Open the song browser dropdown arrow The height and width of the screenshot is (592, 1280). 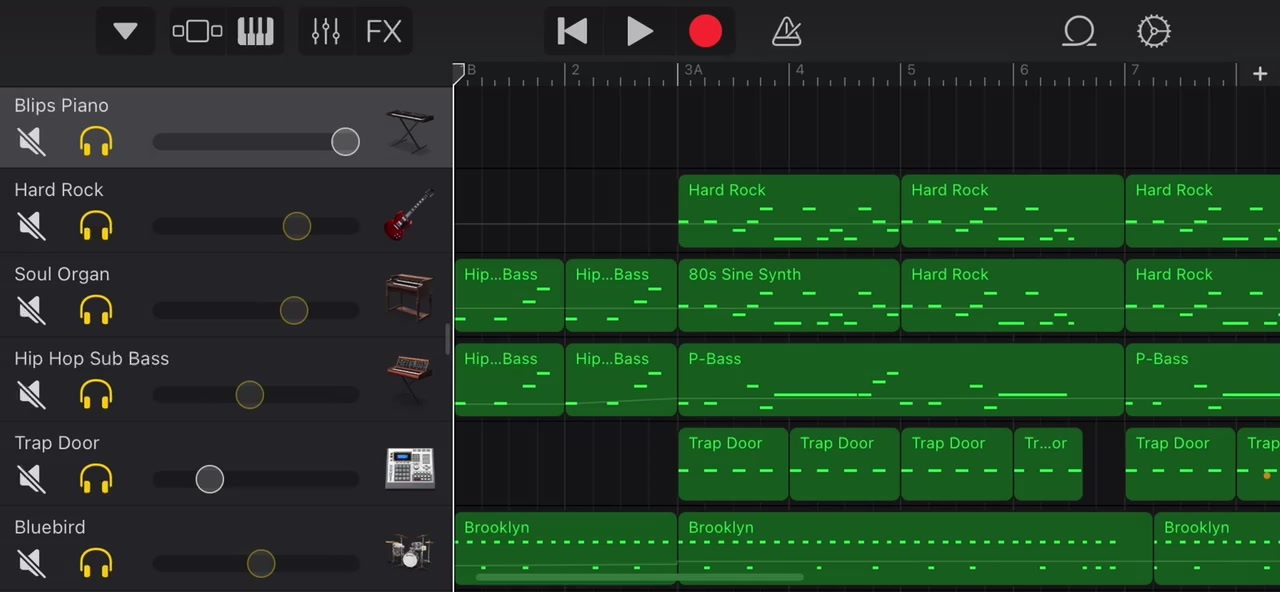[125, 31]
